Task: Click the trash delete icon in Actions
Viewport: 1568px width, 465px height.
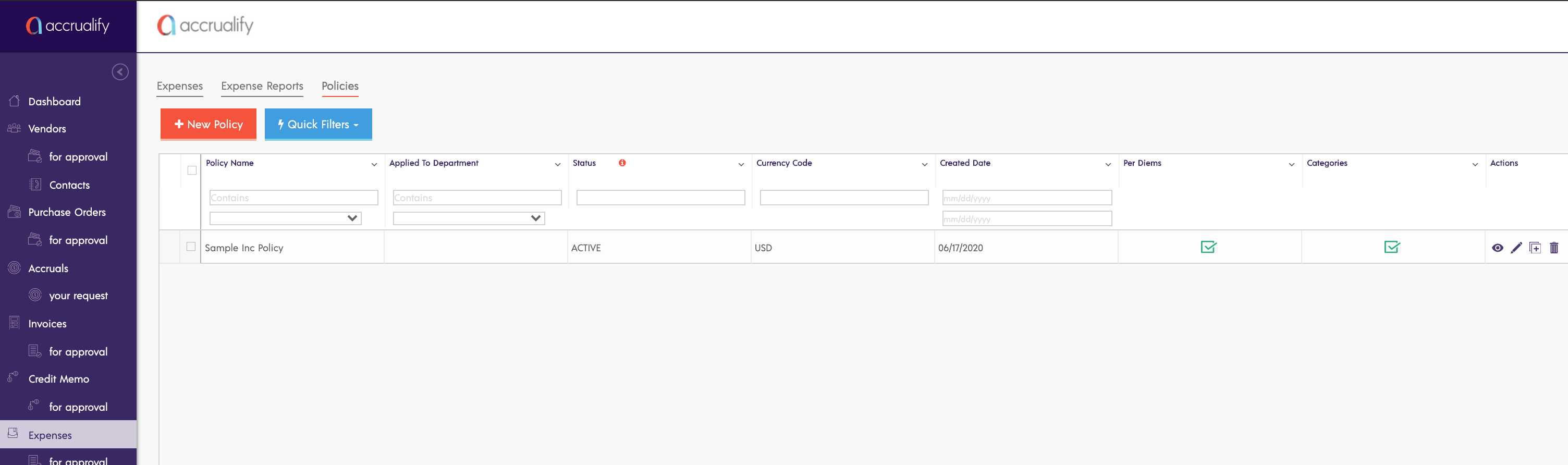Action: tap(1554, 248)
